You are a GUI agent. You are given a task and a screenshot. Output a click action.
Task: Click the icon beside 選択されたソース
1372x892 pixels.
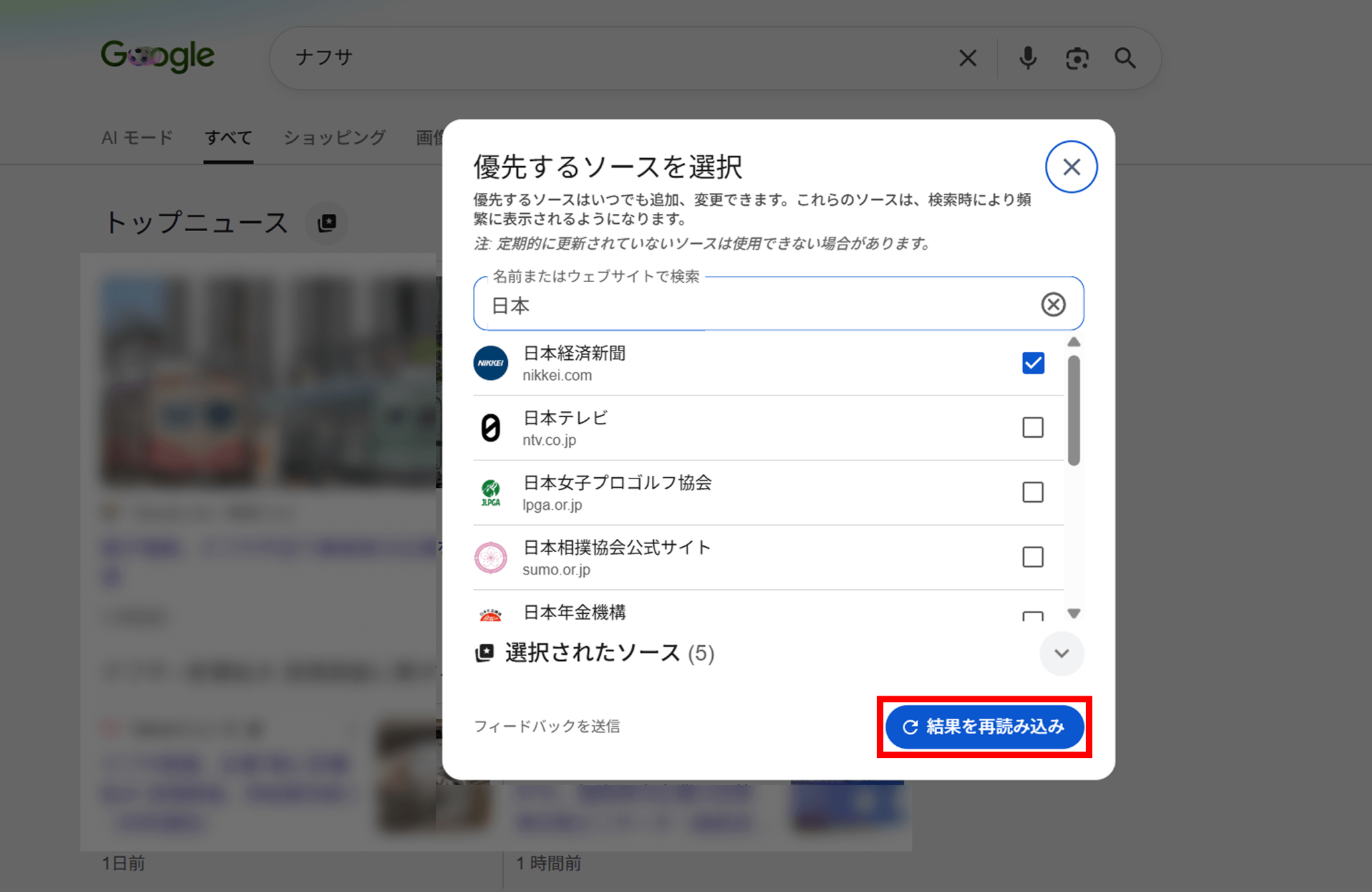click(484, 653)
